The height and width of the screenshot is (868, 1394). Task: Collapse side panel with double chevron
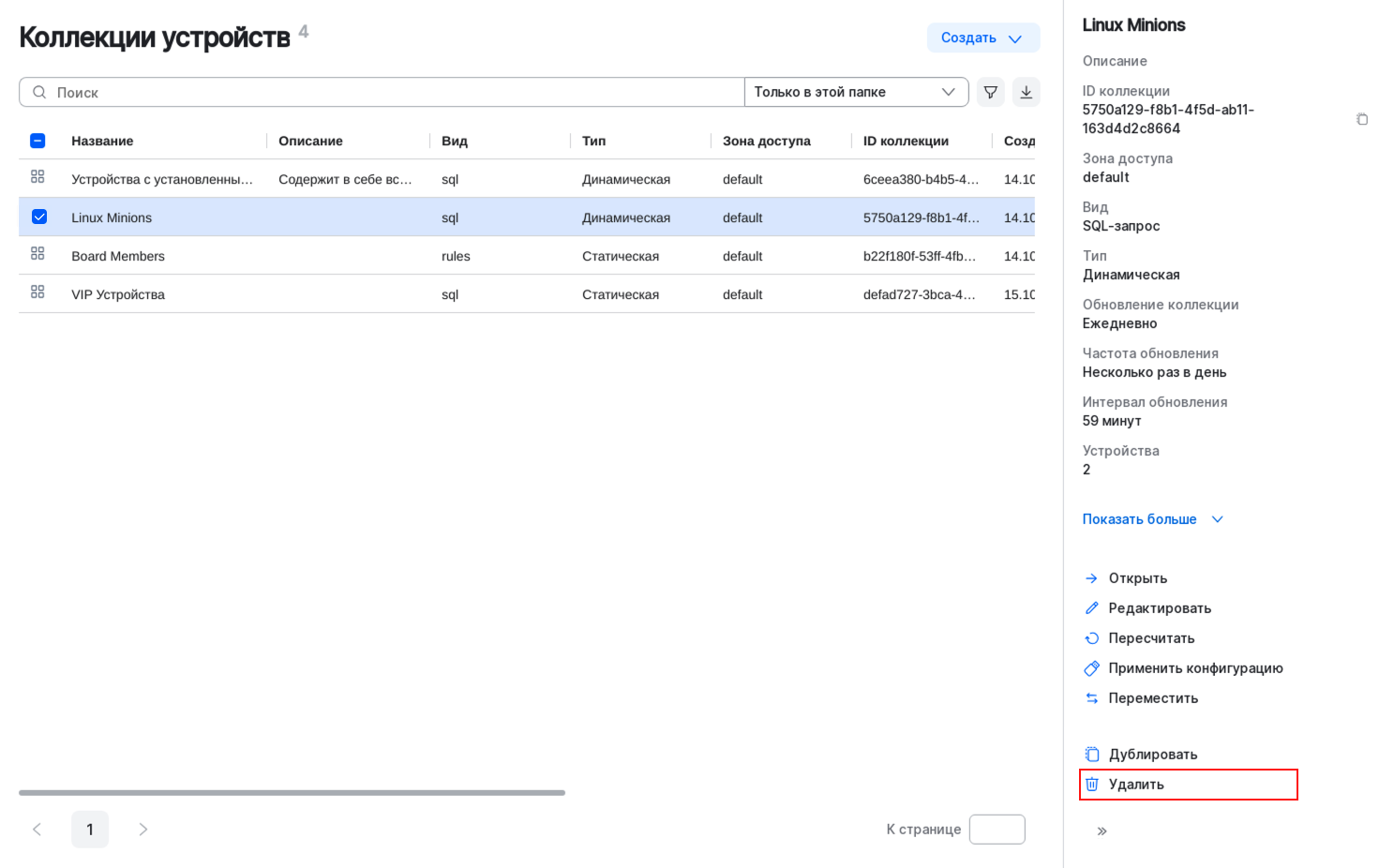[x=1102, y=831]
